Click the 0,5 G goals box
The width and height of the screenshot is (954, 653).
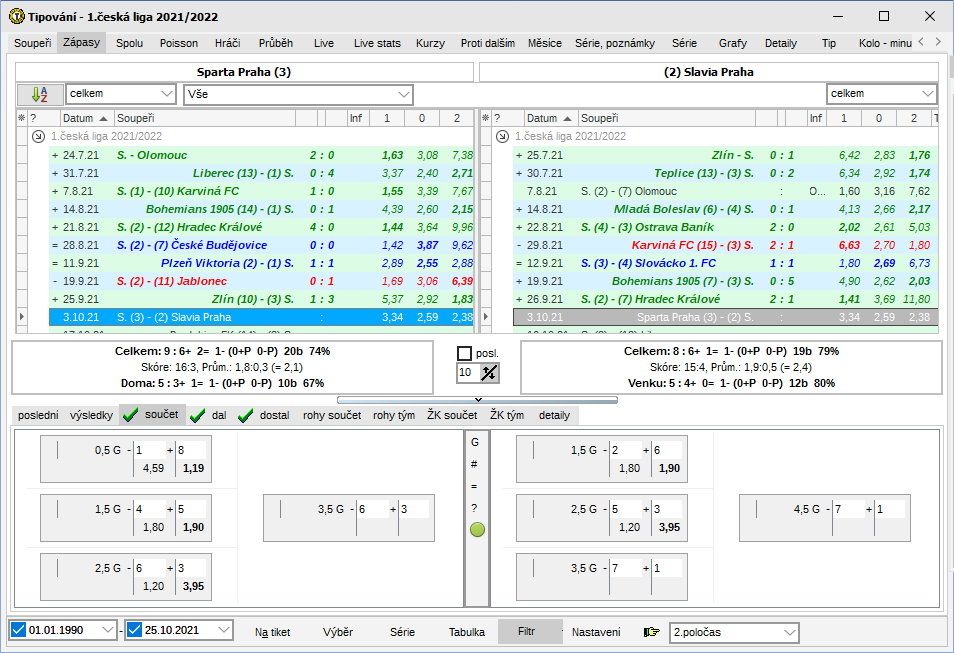(x=126, y=459)
